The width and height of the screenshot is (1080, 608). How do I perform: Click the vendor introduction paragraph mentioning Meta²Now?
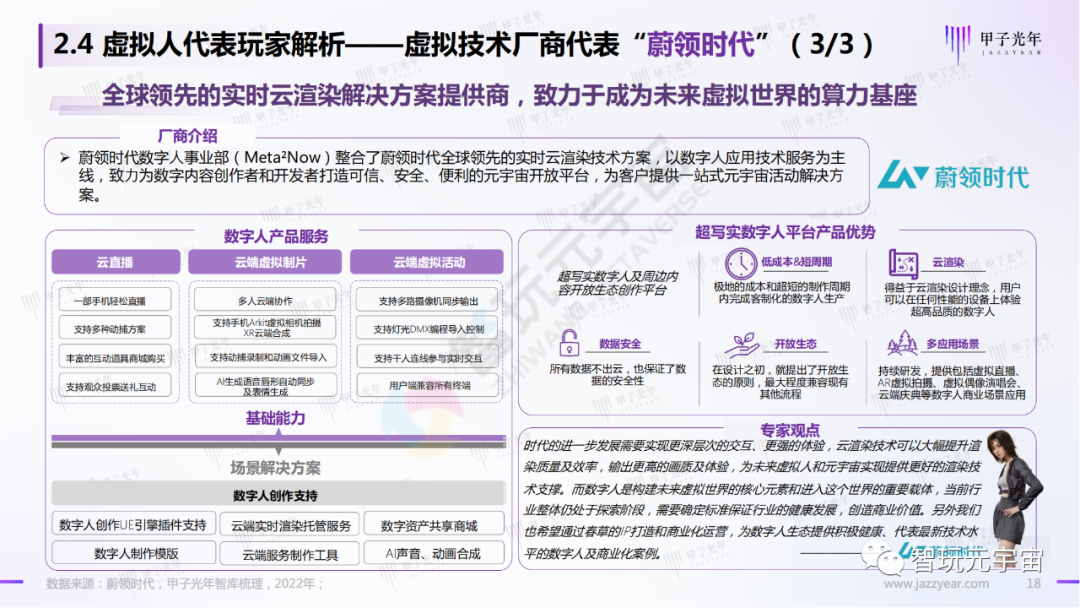coord(460,176)
